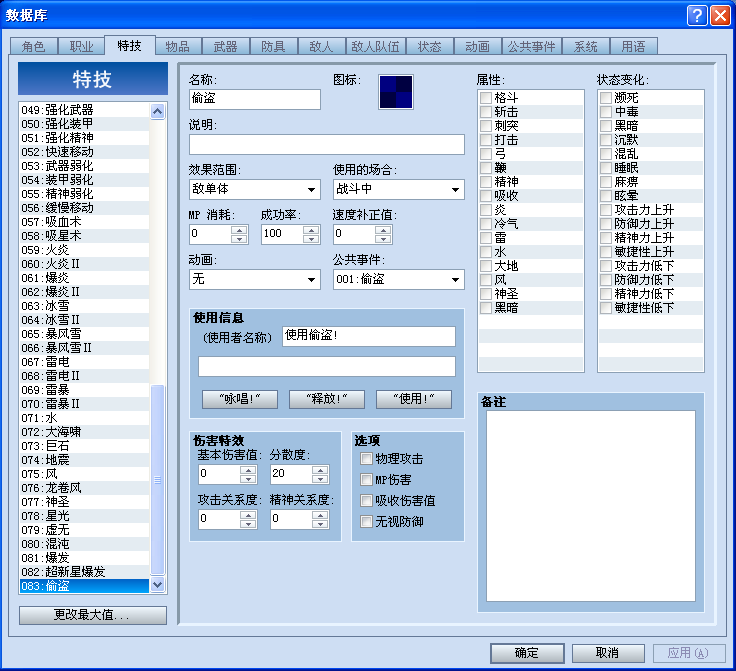The image size is (736, 671).
Task: Check the 神圣 attribute
Action: 486,294
